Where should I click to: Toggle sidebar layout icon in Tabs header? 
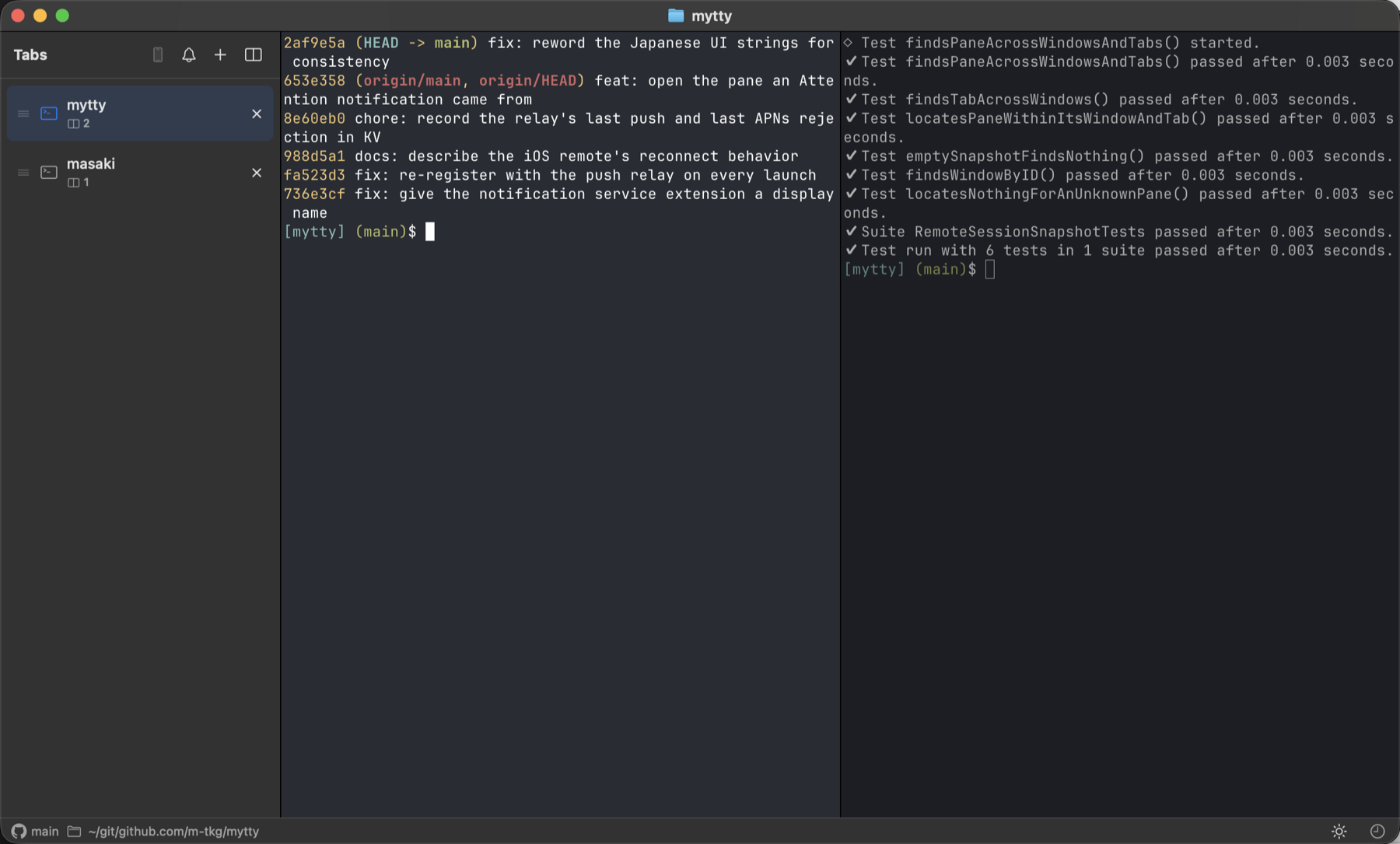click(254, 54)
